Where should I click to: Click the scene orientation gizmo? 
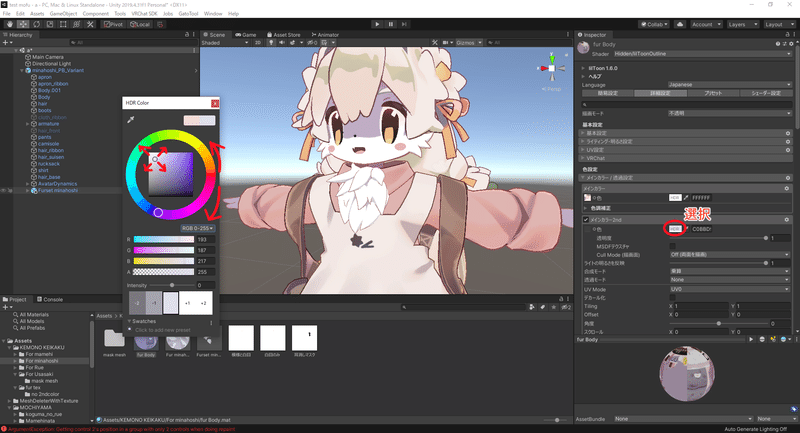tap(552, 68)
